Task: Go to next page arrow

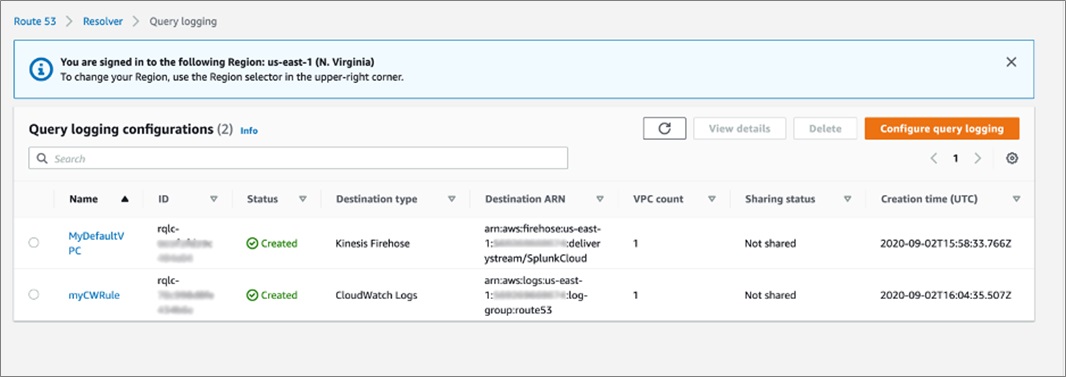Action: [978, 158]
